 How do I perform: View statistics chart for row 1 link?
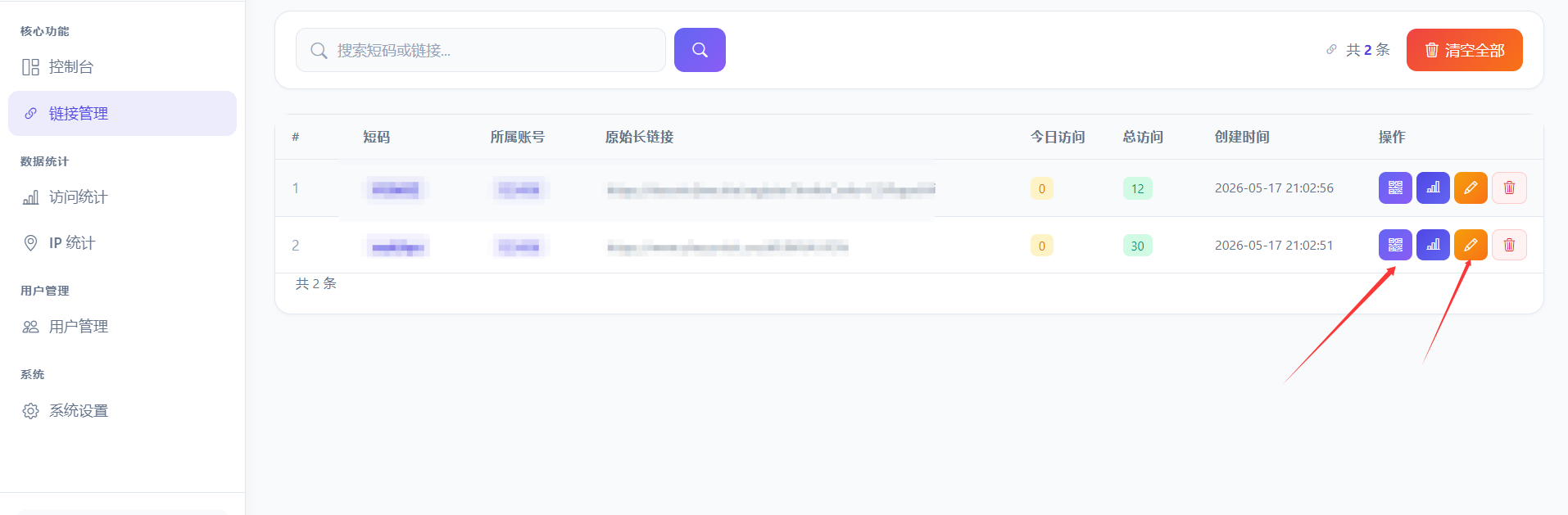point(1433,187)
